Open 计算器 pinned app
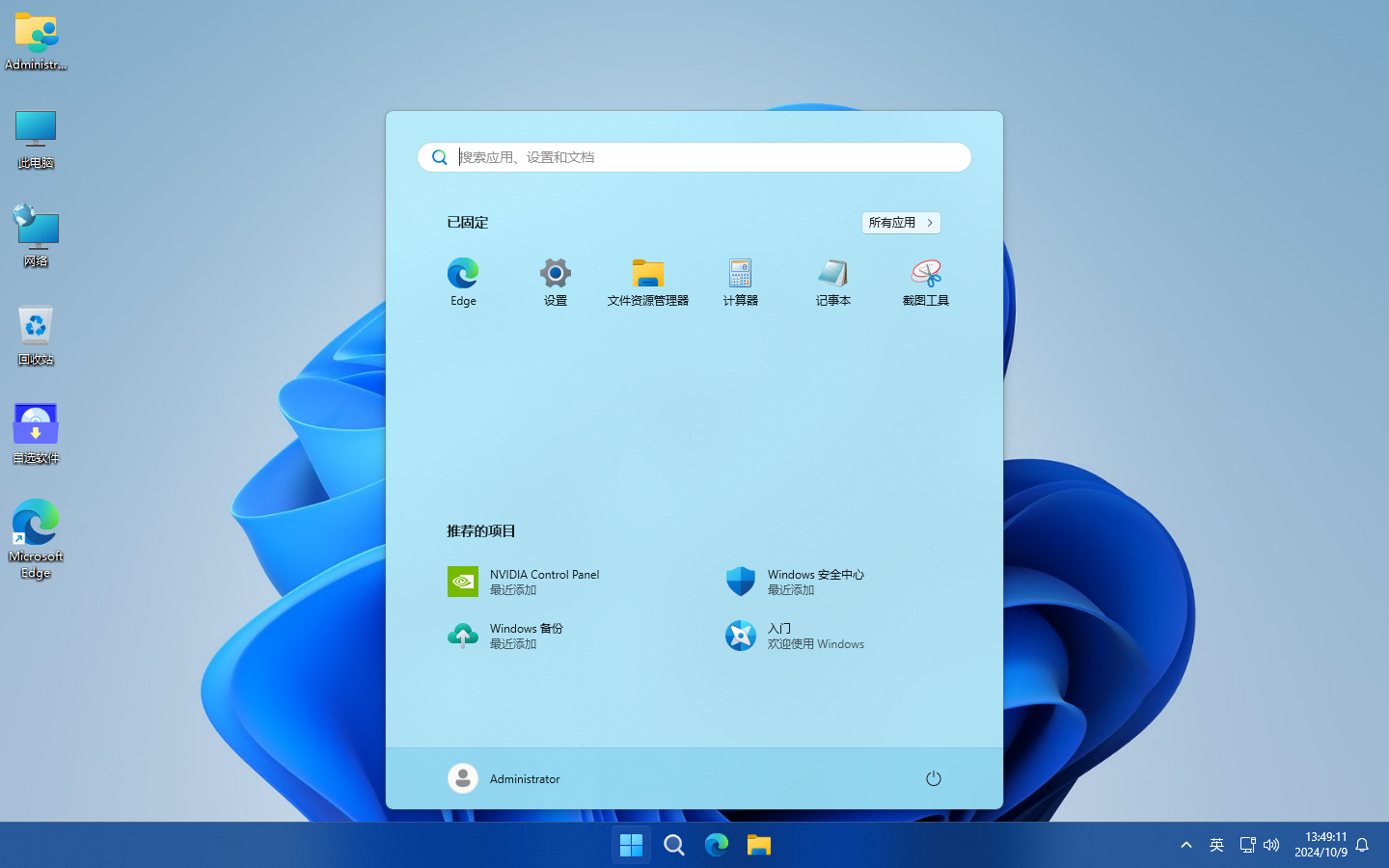 point(741,283)
